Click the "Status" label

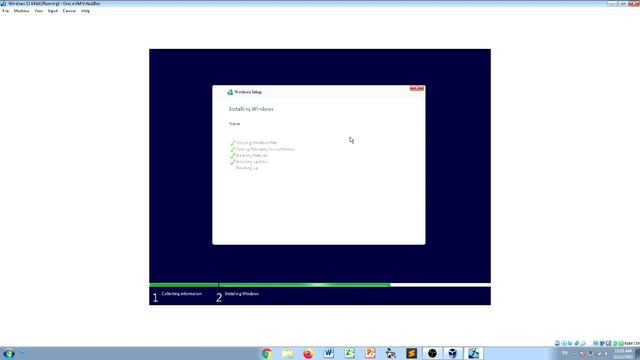(234, 124)
